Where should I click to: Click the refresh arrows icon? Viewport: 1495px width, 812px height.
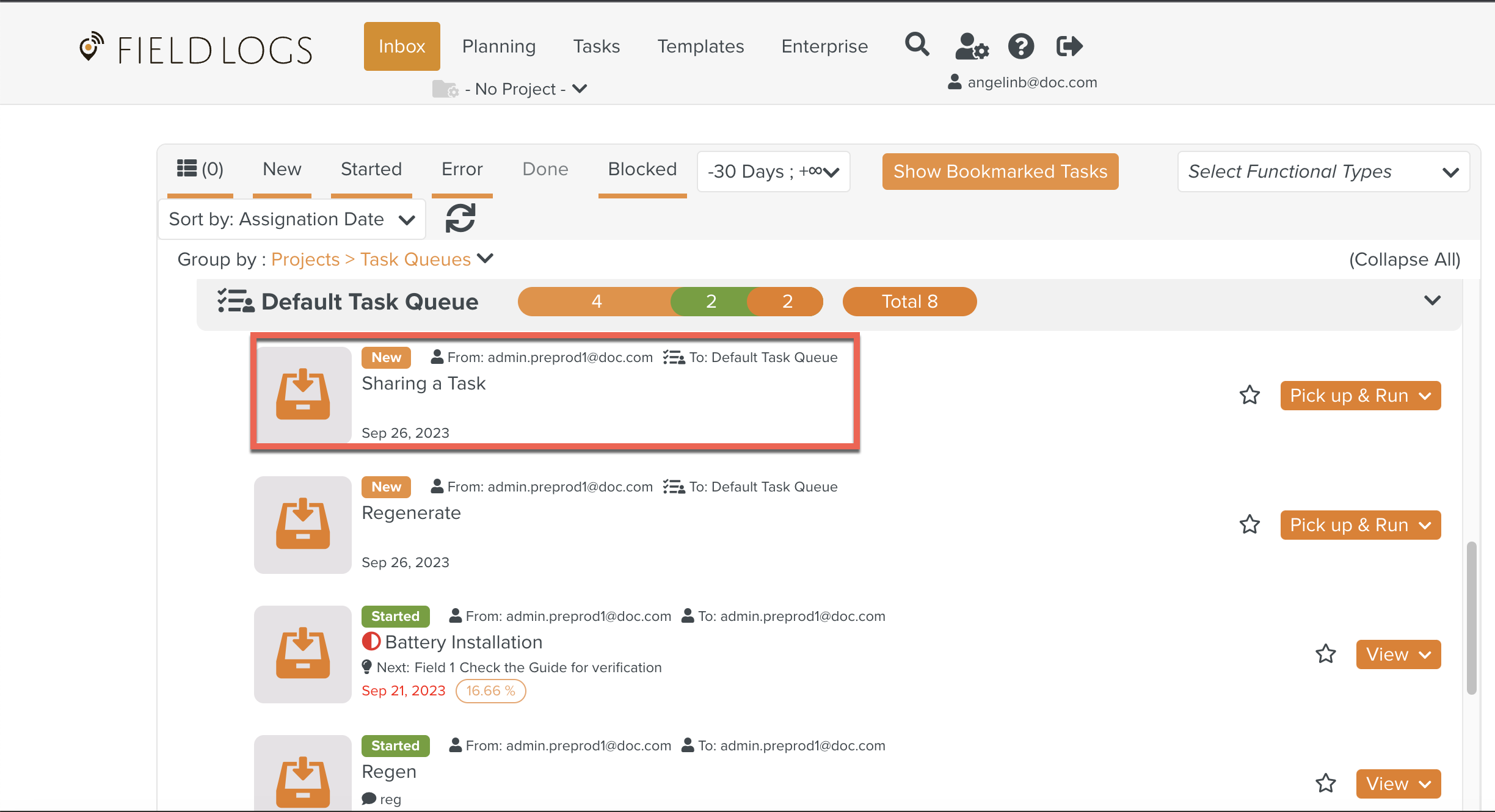point(460,219)
